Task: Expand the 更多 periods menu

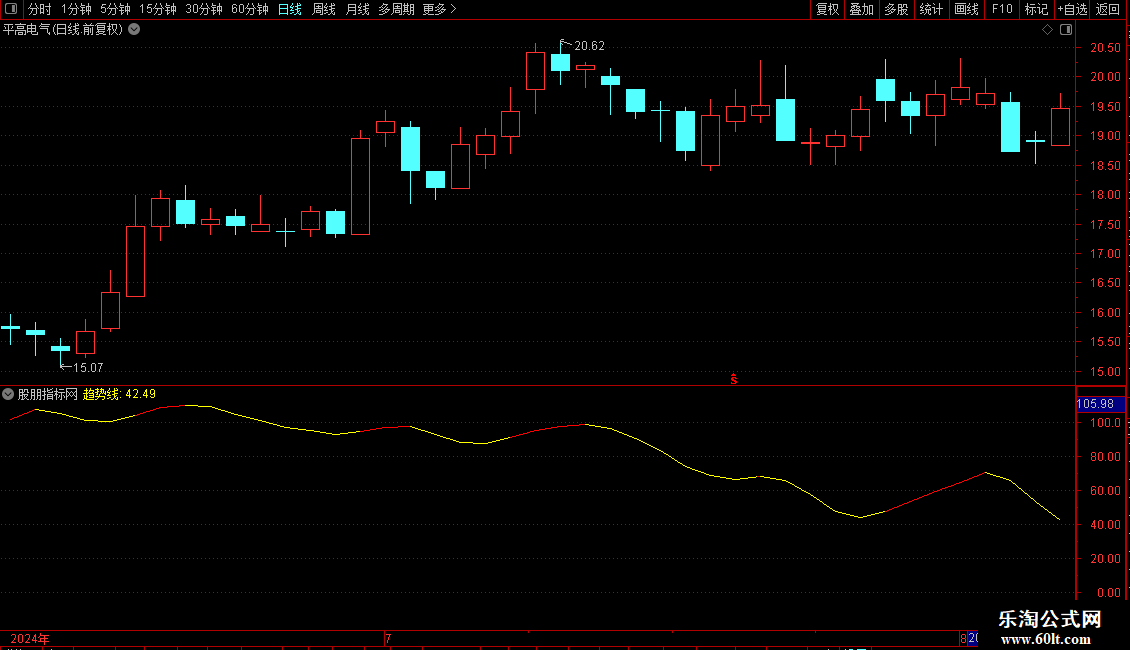Action: point(439,9)
